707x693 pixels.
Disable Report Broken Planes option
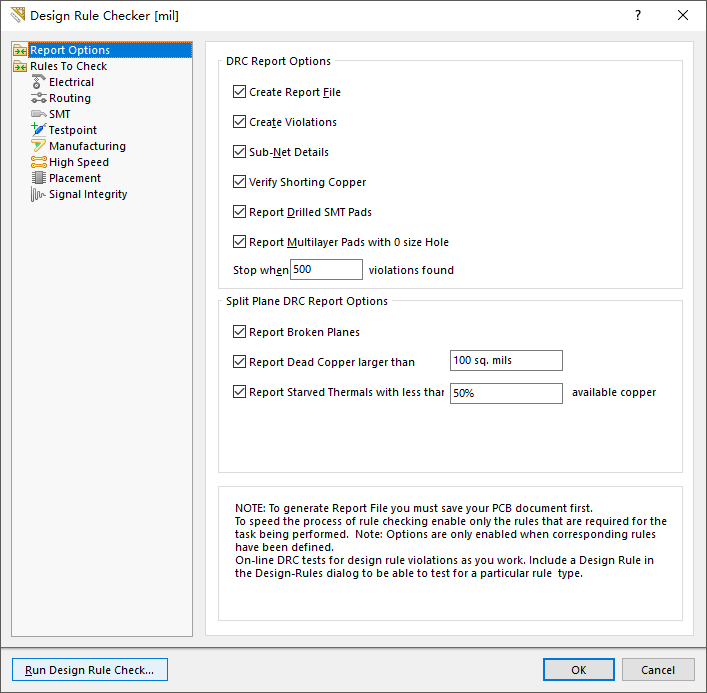coord(239,332)
